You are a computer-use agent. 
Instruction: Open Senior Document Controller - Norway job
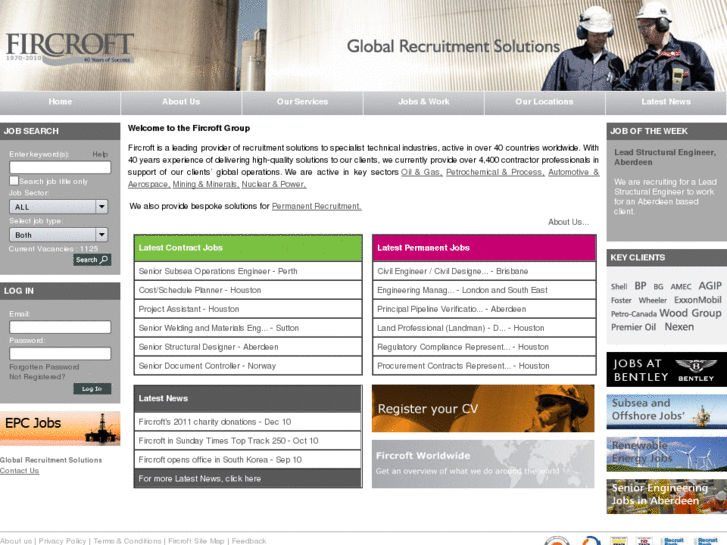coord(248,365)
